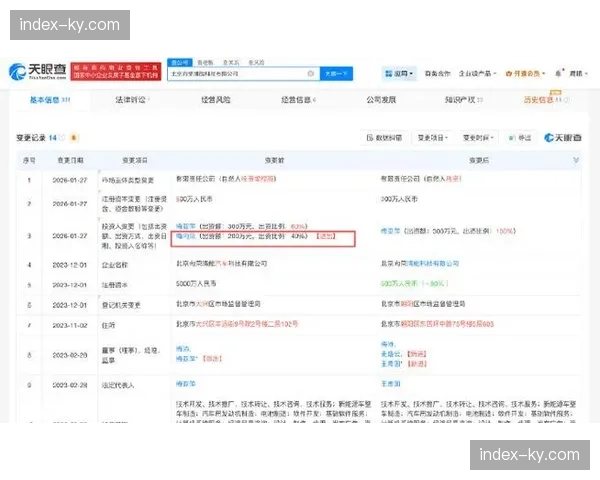The image size is (600, 480).
Task: Click the orange badge beside 变更记录 count
Action: [74, 137]
